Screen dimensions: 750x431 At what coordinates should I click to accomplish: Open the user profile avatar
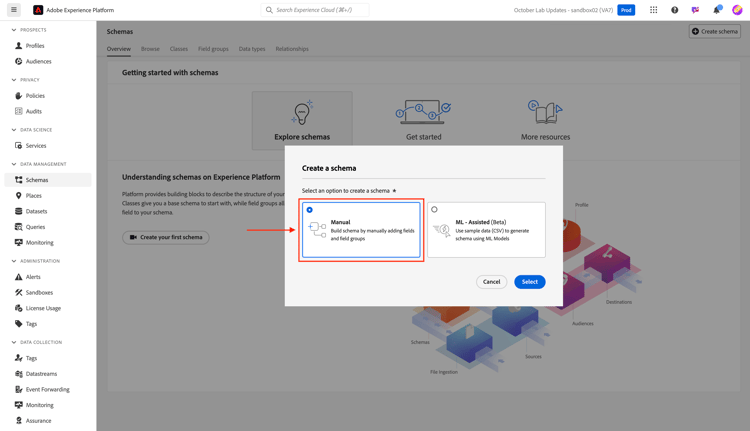click(x=737, y=10)
